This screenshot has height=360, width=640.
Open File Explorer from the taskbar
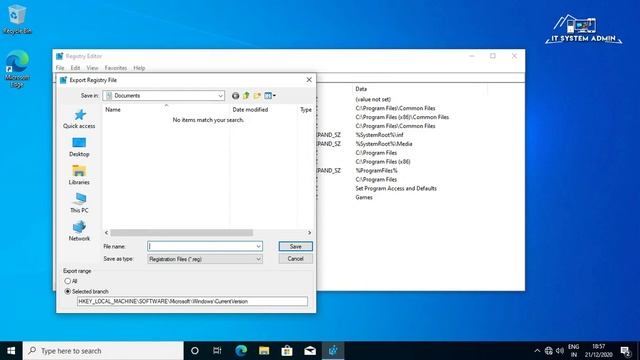pyautogui.click(x=264, y=351)
